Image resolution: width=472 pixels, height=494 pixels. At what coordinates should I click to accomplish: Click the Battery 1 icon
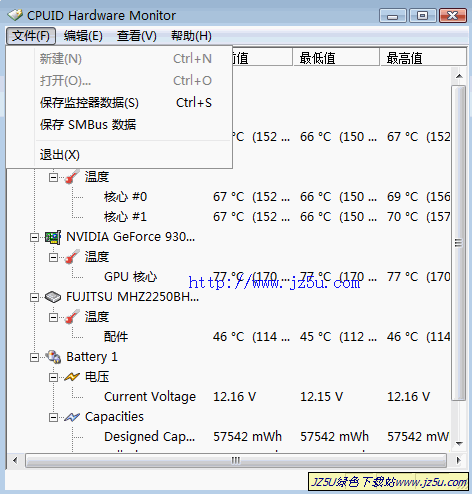click(53, 357)
